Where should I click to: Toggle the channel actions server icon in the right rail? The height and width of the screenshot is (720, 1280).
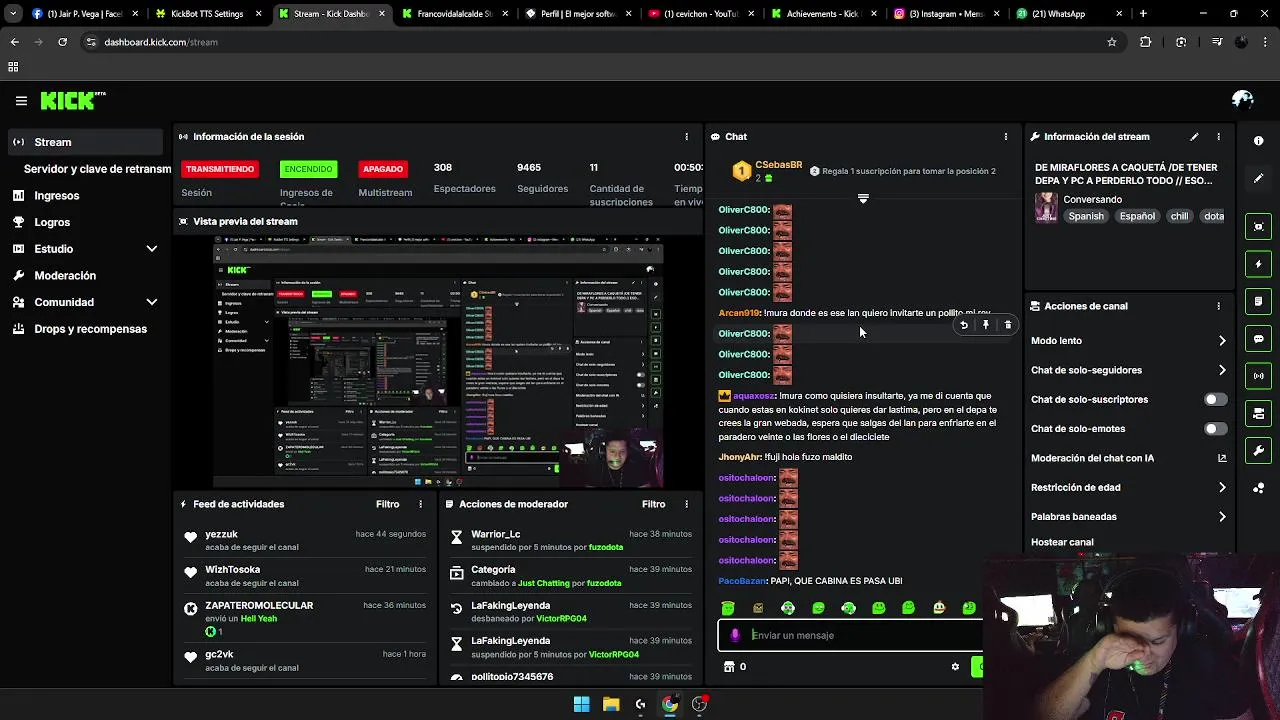click(1259, 413)
